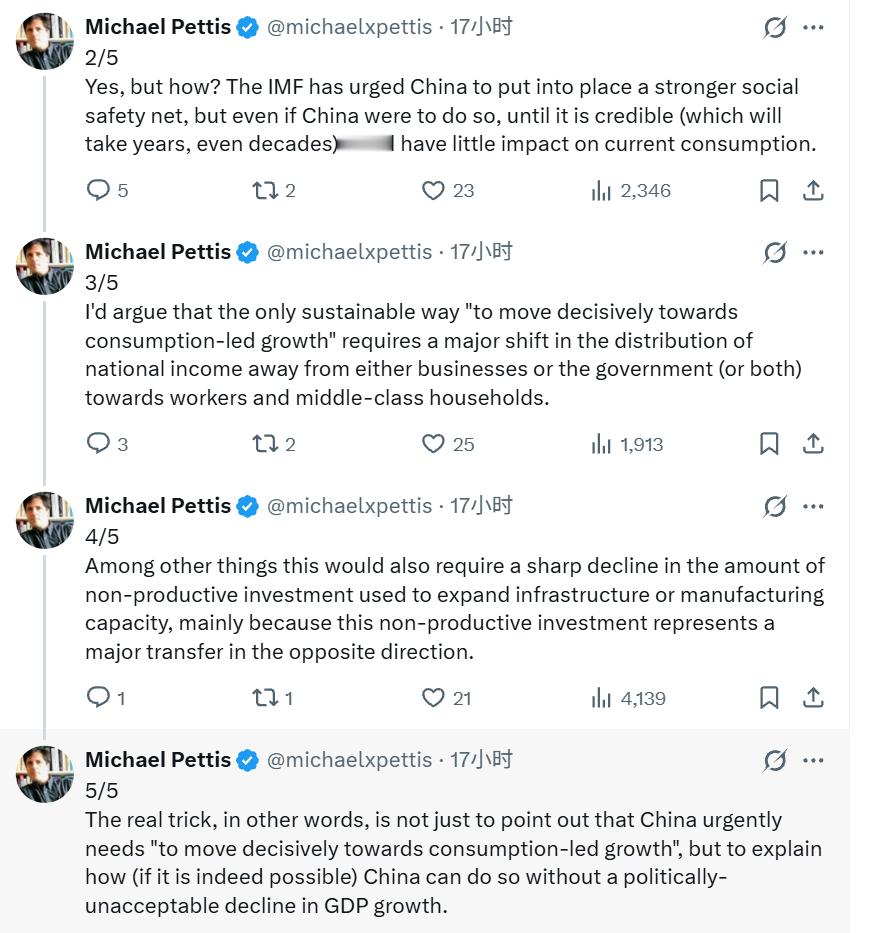The height and width of the screenshot is (933, 873).
Task: Open Michael Pettis profile from 3/5 tweet
Action: click(158, 252)
